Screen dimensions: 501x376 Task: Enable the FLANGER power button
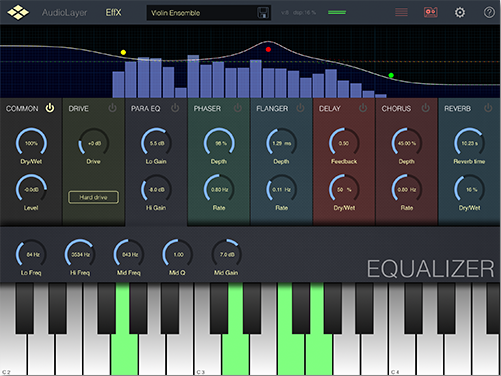click(300, 108)
